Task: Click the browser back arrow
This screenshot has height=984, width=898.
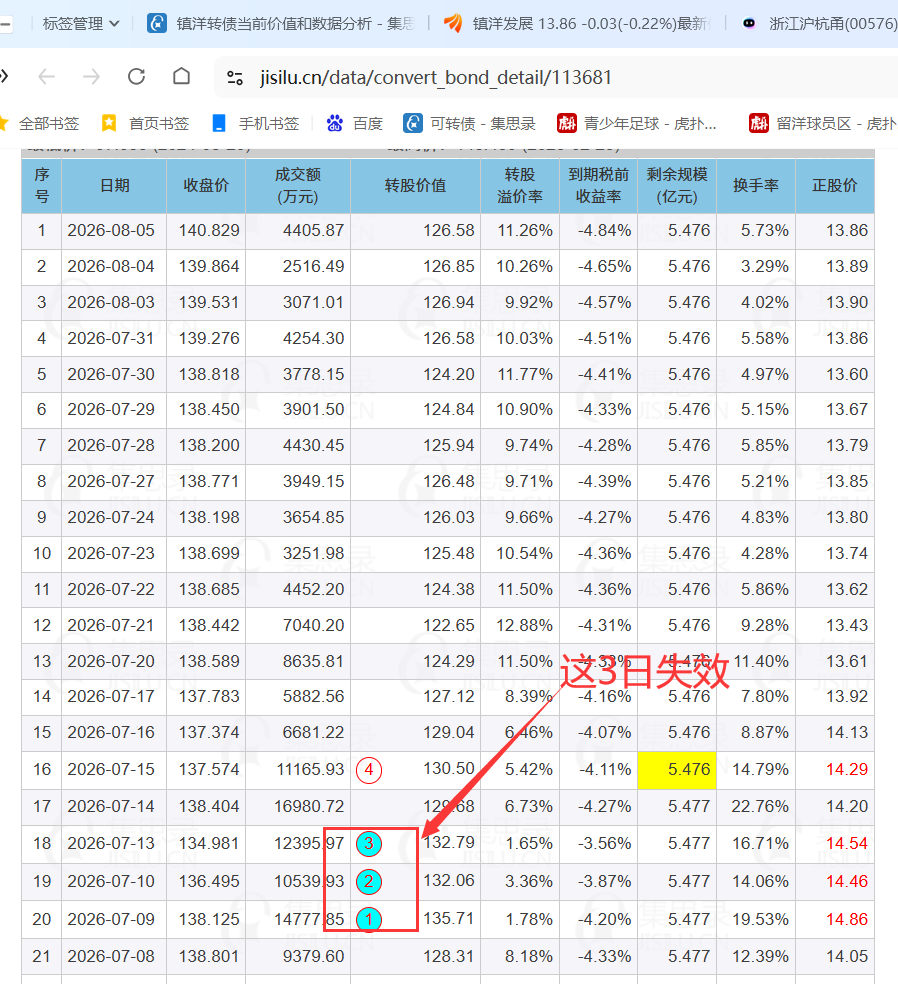Action: point(46,77)
